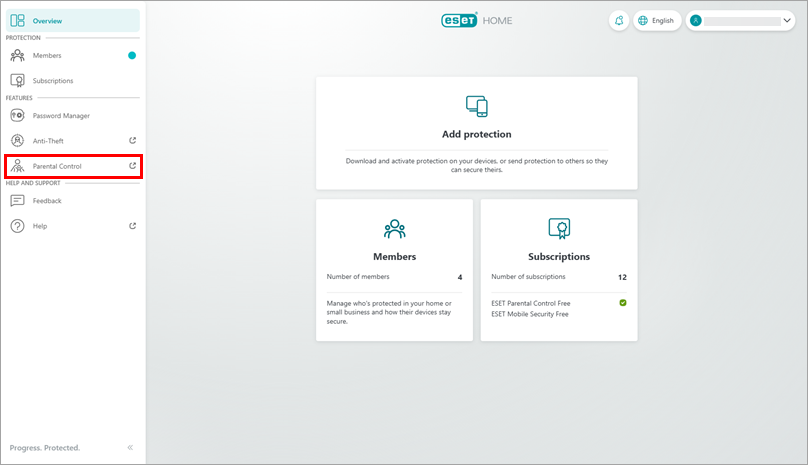Click the Subscriptions card certificate icon

click(x=558, y=228)
